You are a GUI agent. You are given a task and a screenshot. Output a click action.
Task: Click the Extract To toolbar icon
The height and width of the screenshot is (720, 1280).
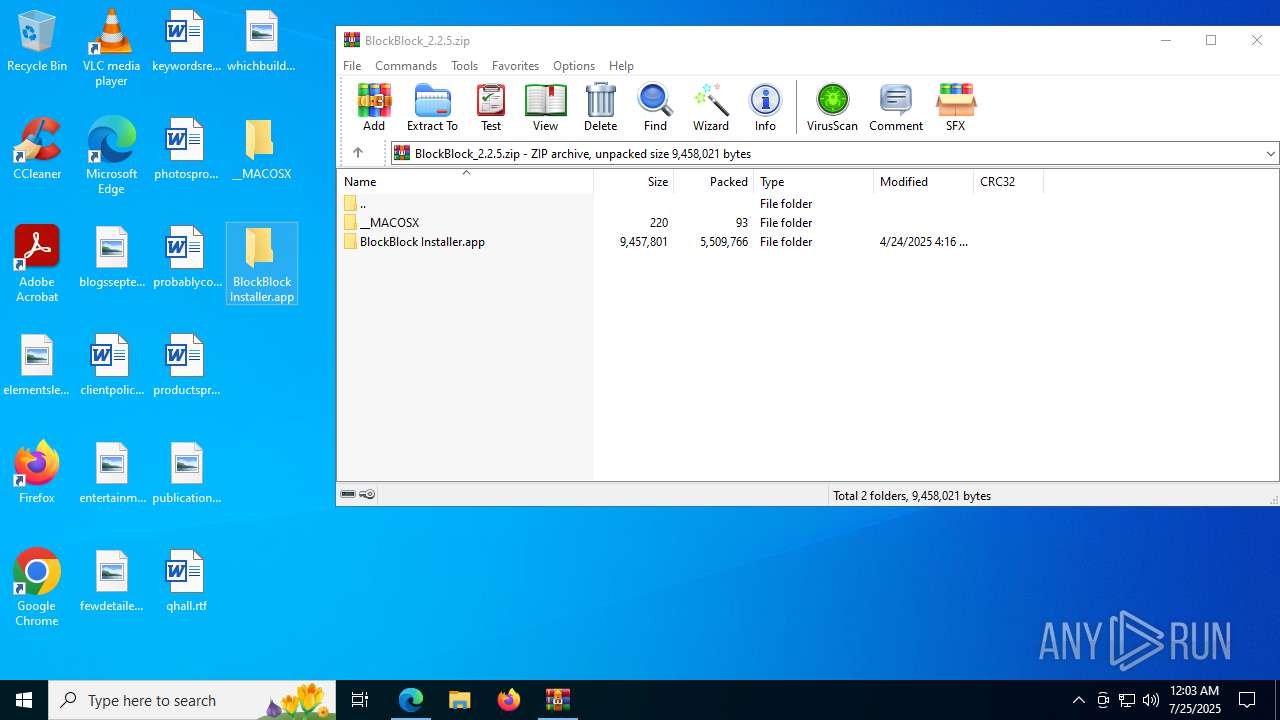[x=432, y=107]
